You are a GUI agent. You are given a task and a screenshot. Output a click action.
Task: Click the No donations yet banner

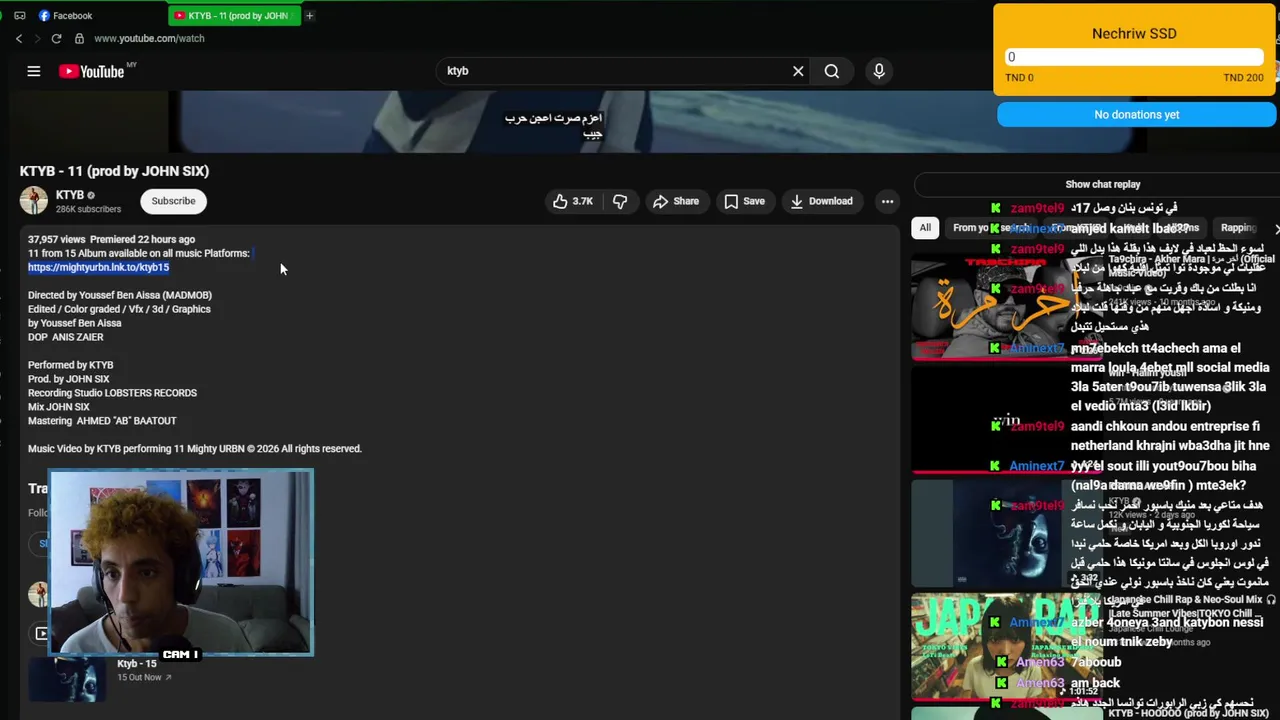1136,114
